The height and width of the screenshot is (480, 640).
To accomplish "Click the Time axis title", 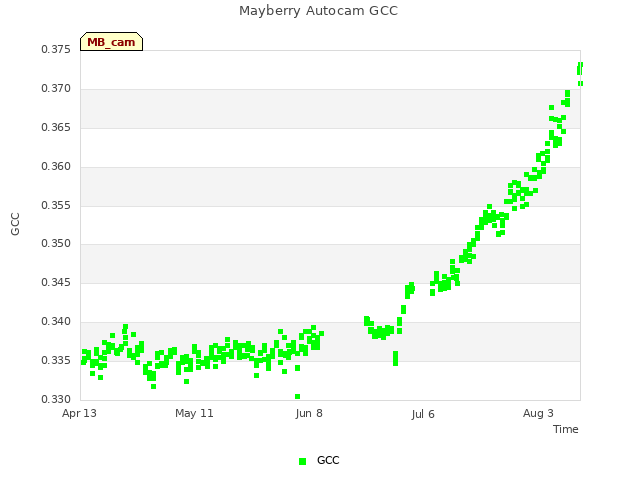I will tap(566, 429).
